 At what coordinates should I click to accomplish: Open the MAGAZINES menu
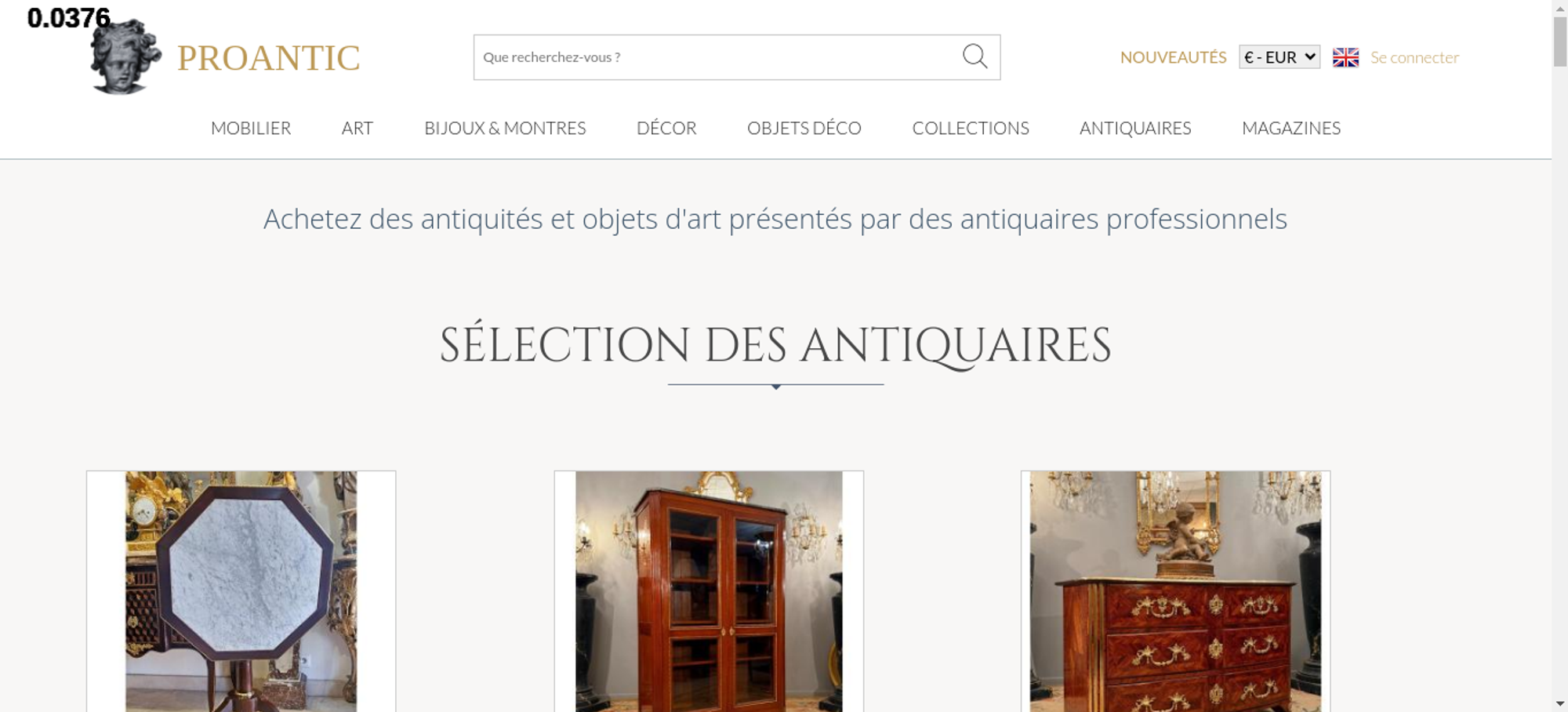(1291, 128)
